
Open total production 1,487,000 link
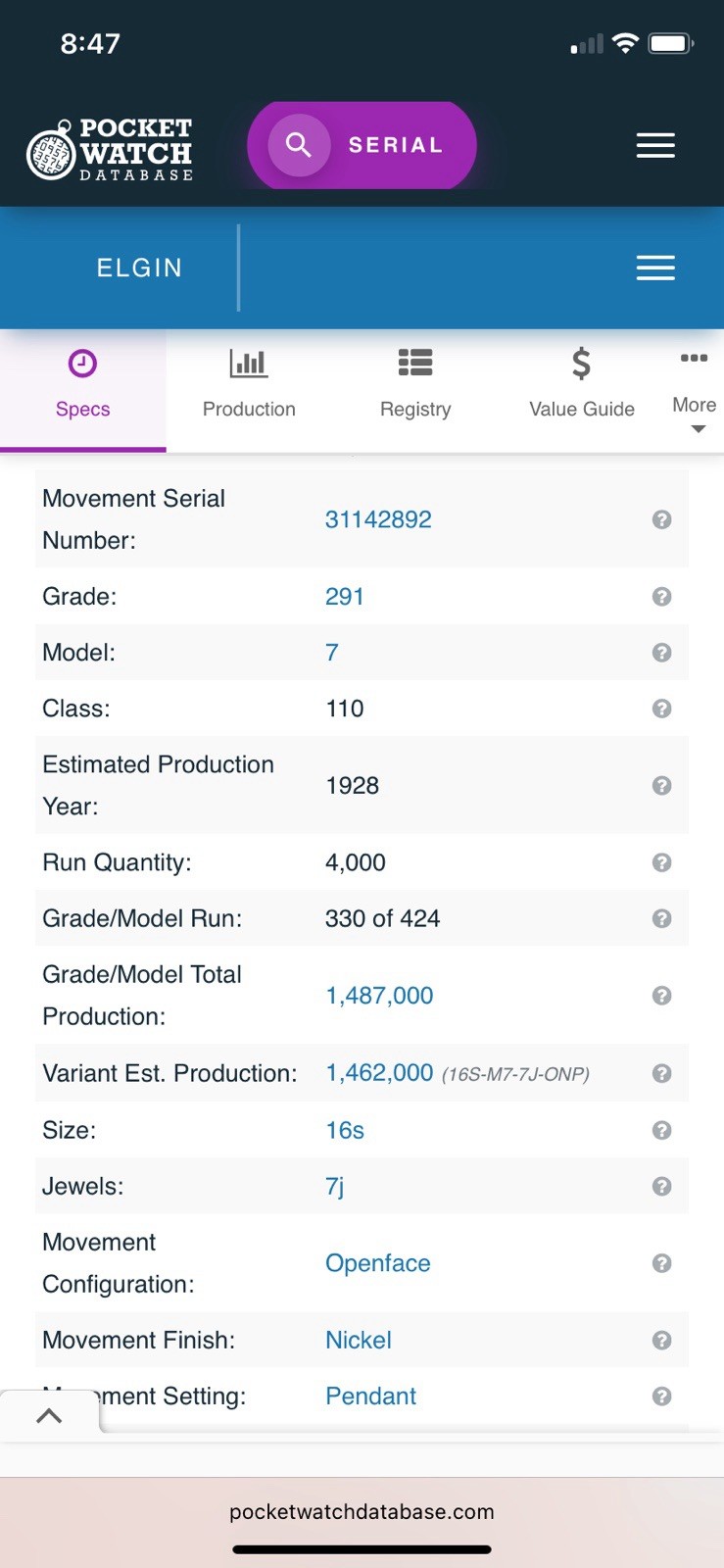[379, 996]
